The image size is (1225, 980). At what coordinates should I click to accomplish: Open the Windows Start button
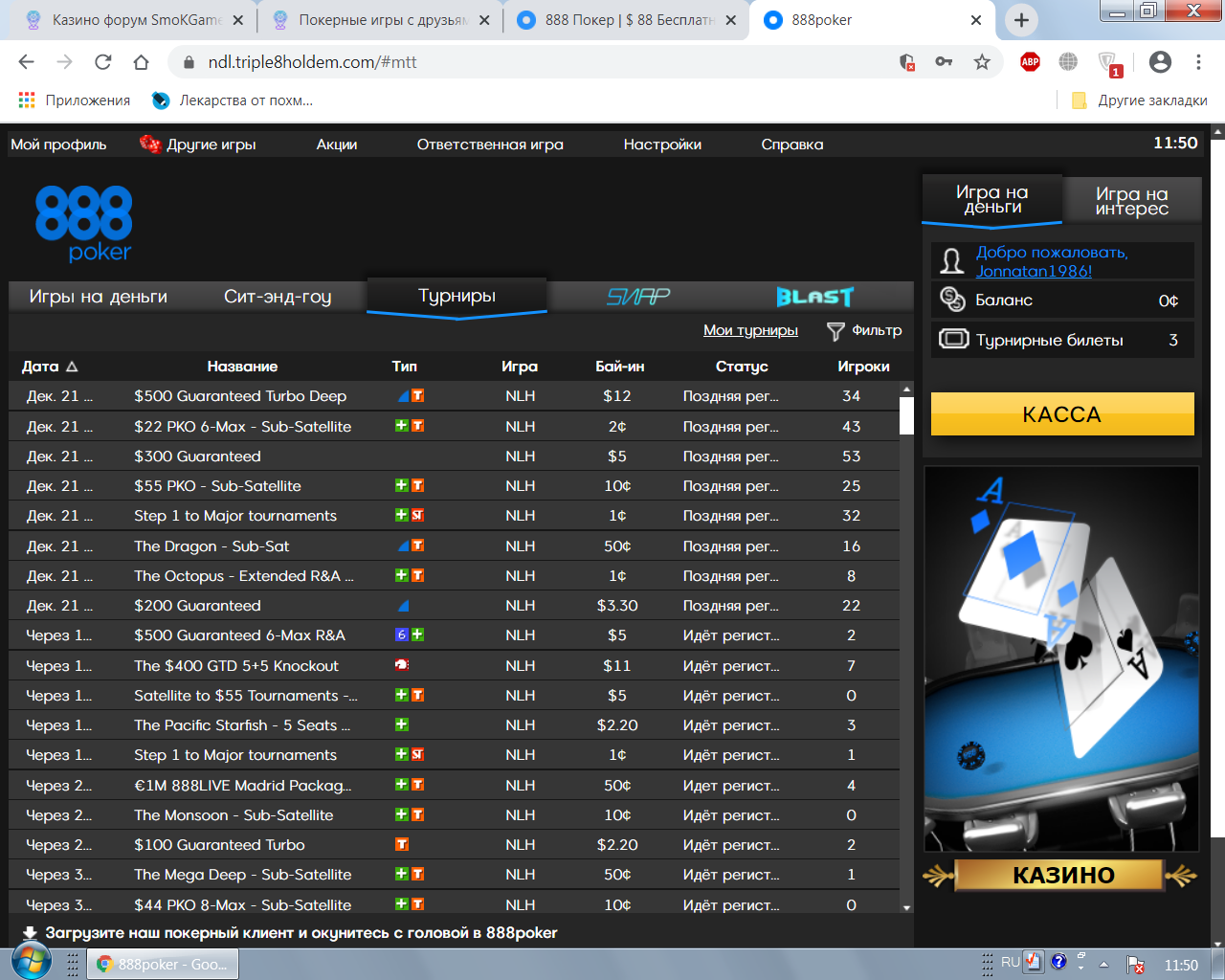(31, 963)
